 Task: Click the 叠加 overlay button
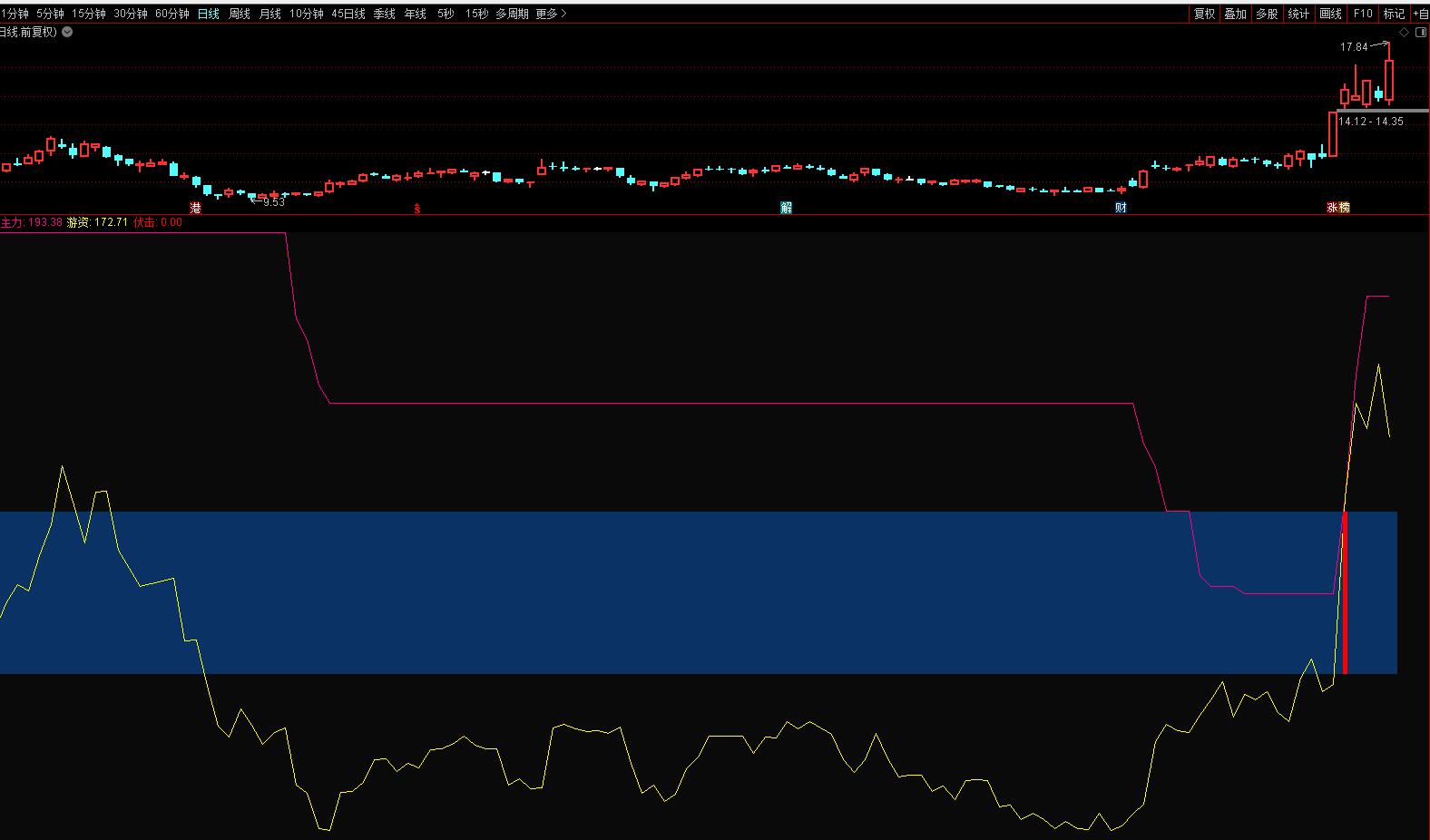click(x=1235, y=14)
